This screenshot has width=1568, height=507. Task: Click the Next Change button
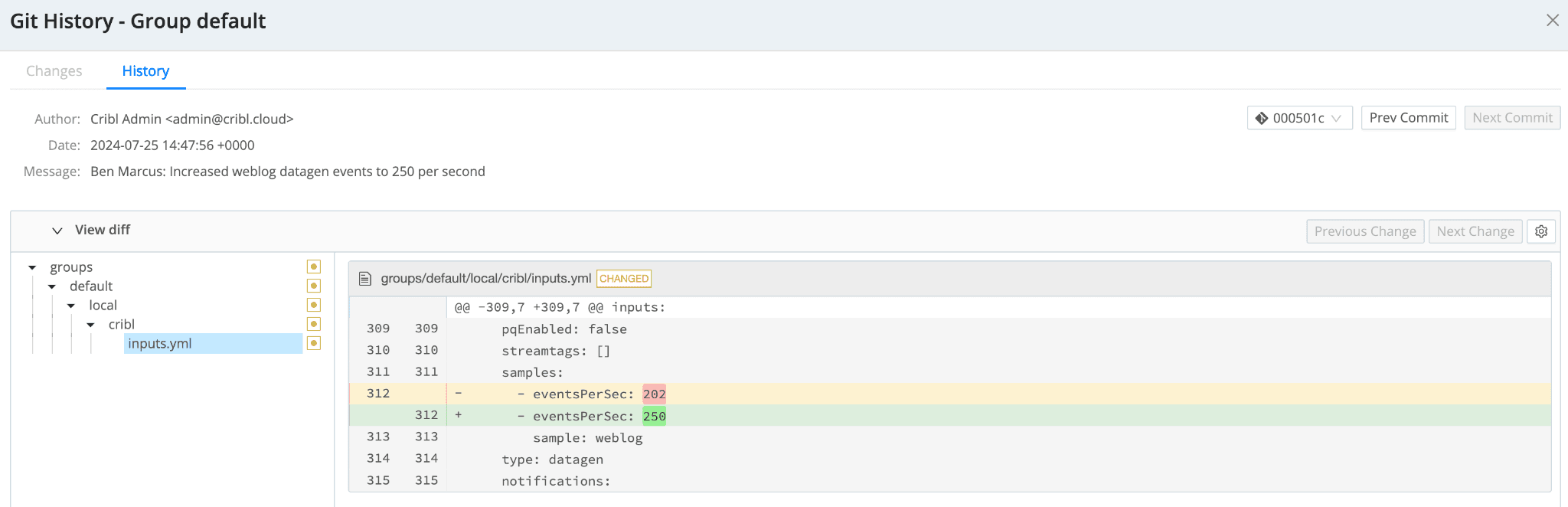click(1475, 231)
